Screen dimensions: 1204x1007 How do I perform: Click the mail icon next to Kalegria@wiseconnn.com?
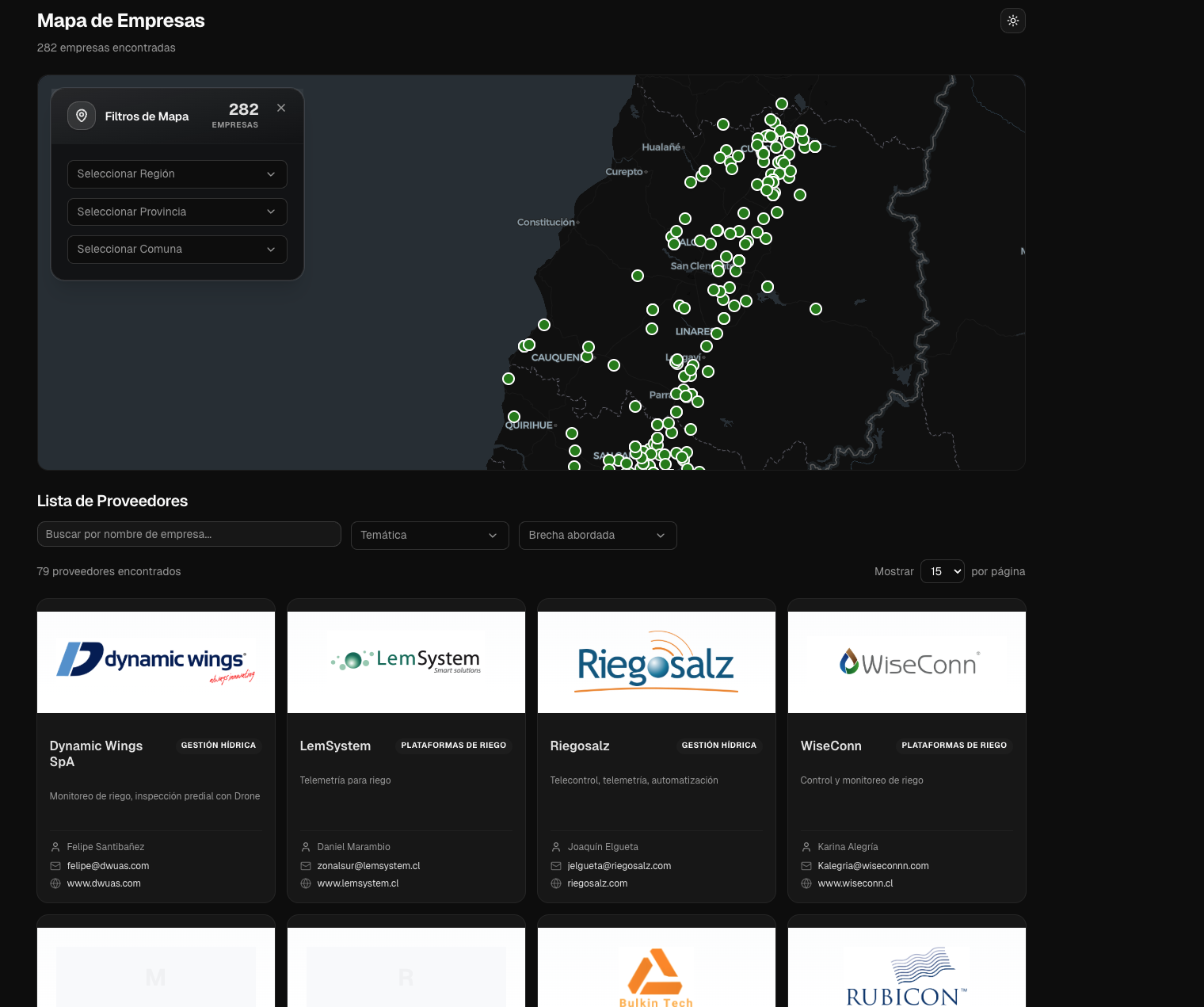click(x=806, y=866)
